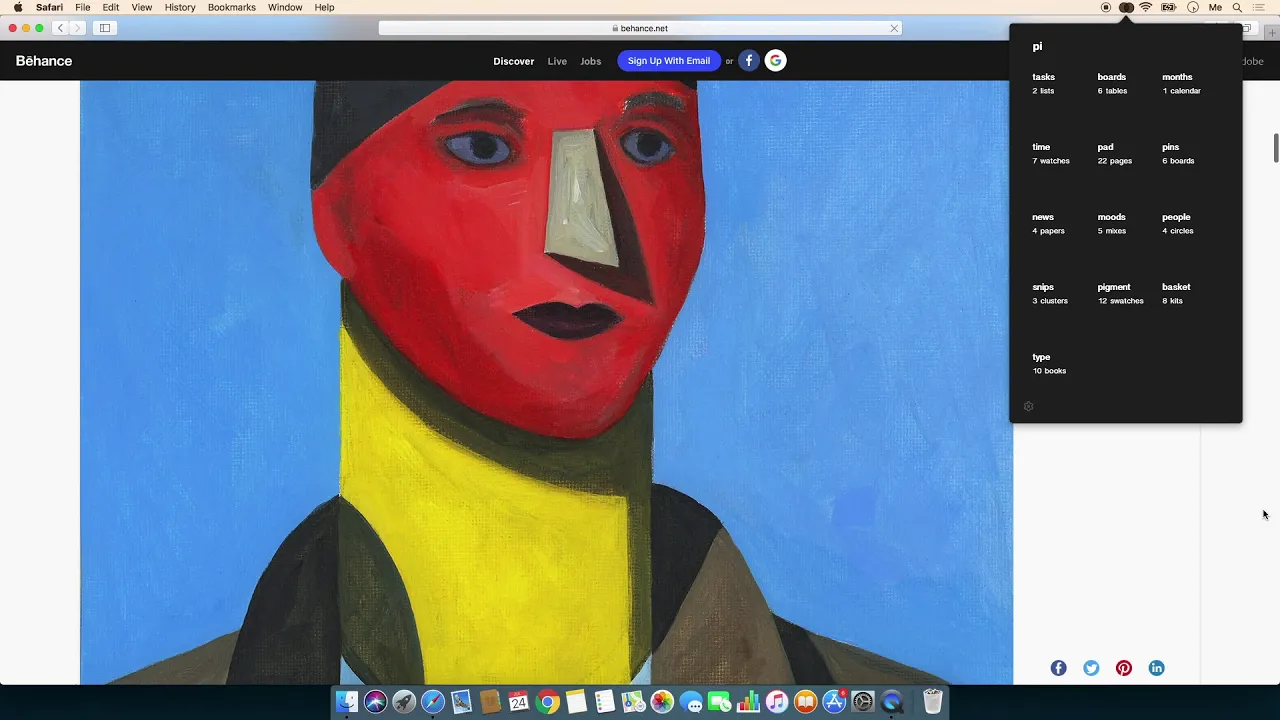Open the tasks module with 2 lists
1280x720 pixels.
point(1044,83)
